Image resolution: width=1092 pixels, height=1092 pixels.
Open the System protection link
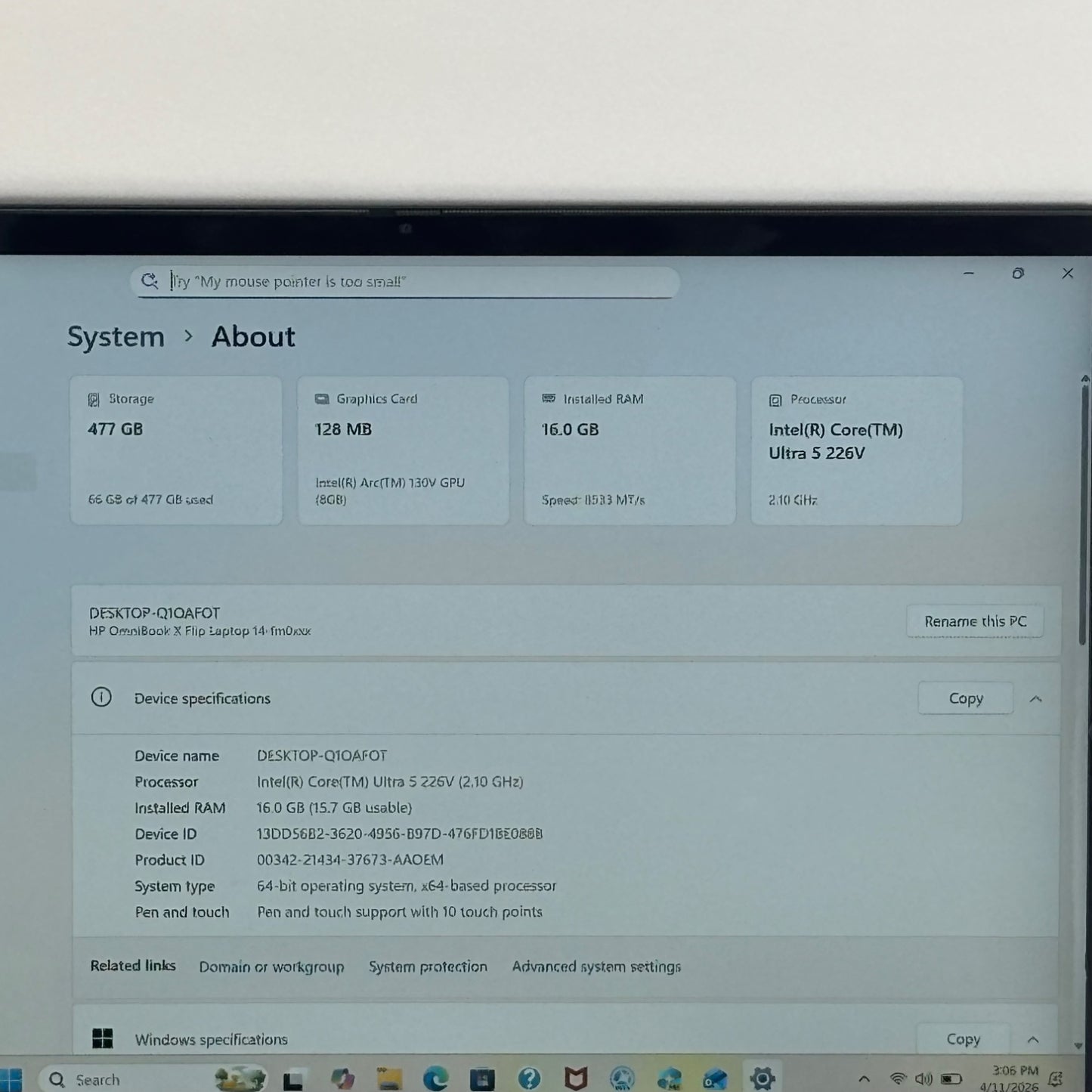(428, 967)
